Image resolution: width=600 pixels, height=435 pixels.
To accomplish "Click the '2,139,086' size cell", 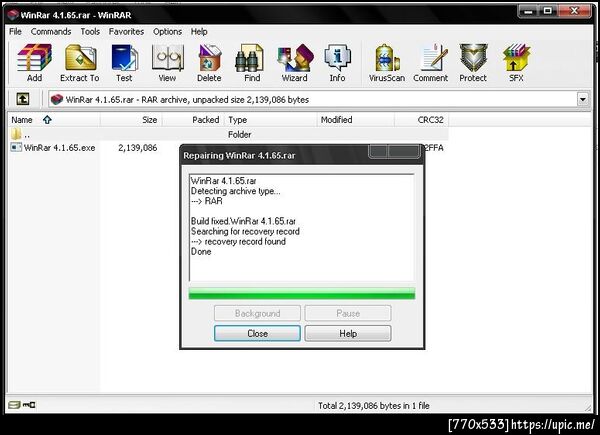I will (137, 148).
